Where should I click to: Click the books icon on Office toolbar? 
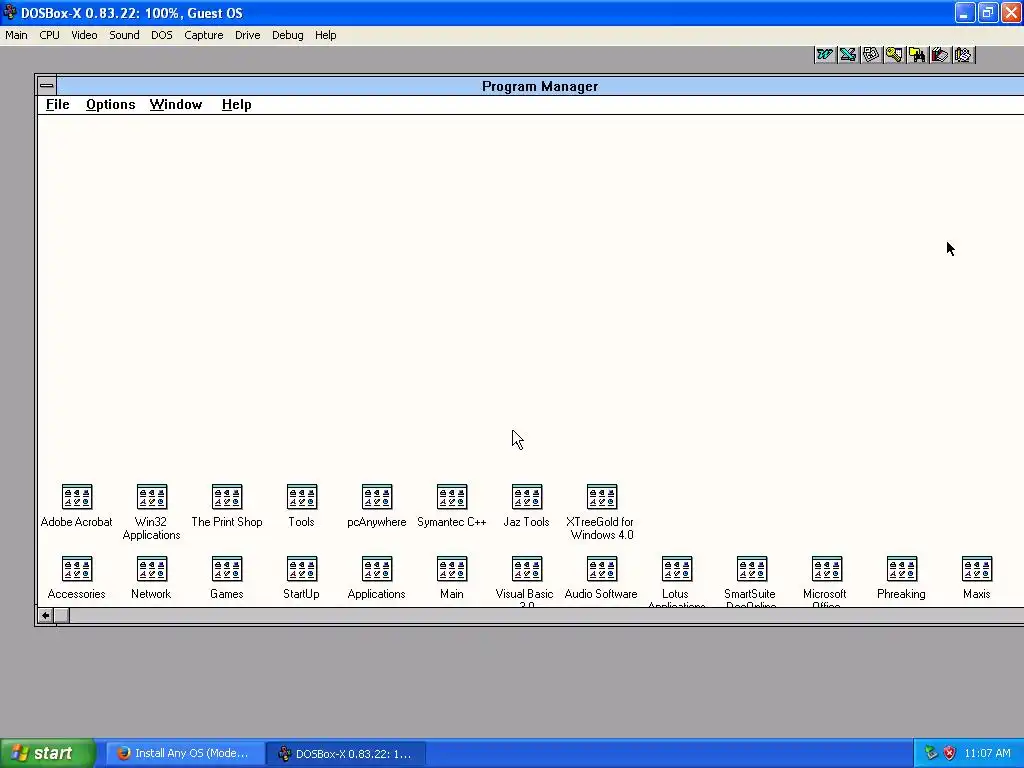click(x=940, y=55)
